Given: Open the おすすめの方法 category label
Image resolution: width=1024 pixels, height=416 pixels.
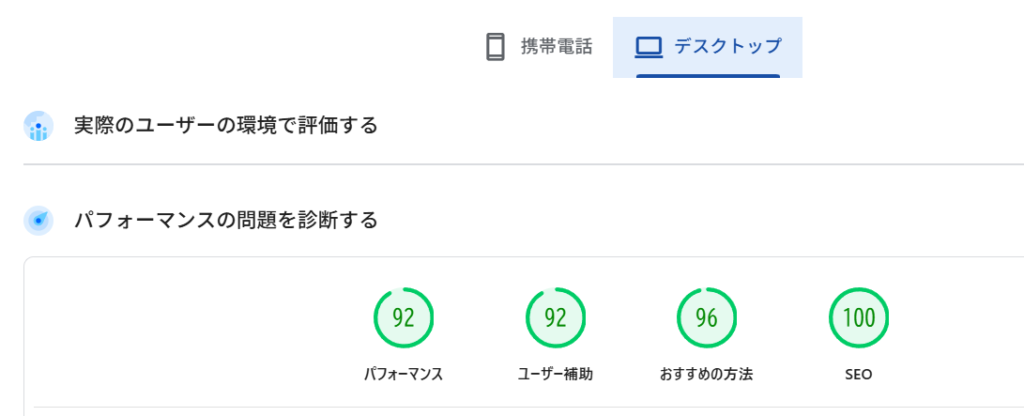Looking at the screenshot, I should point(706,375).
